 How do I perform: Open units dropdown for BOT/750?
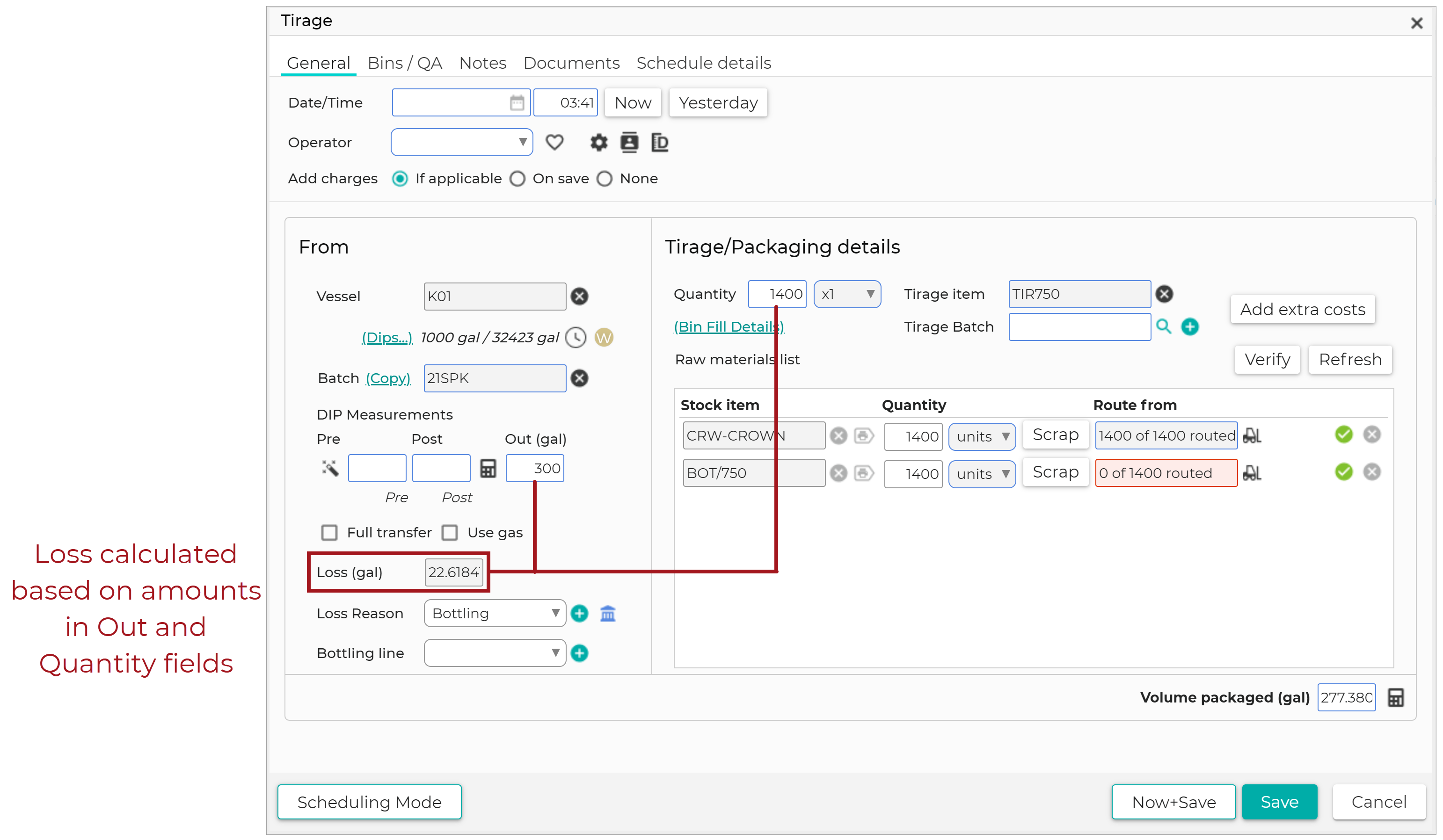(x=982, y=474)
